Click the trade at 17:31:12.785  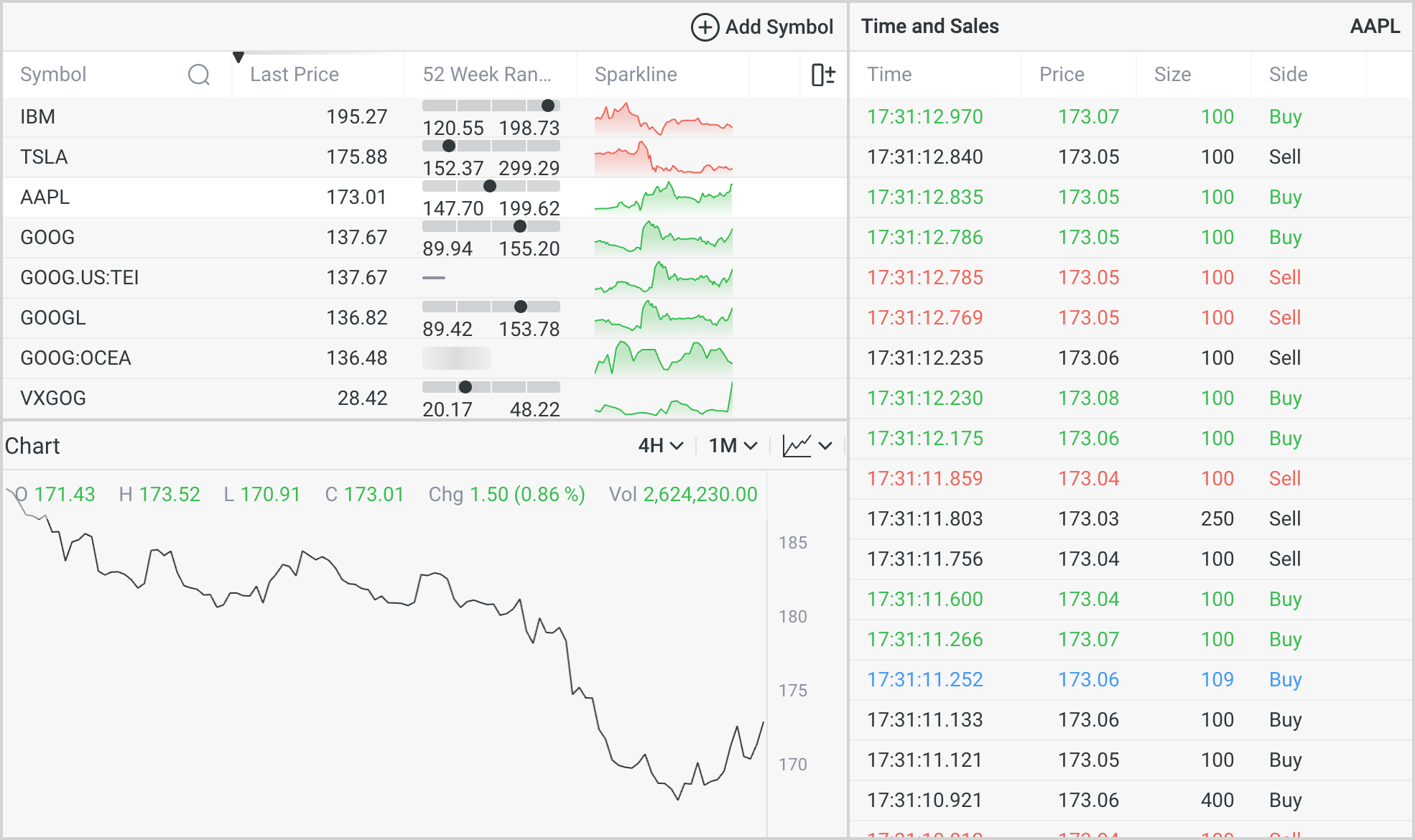click(x=1131, y=278)
